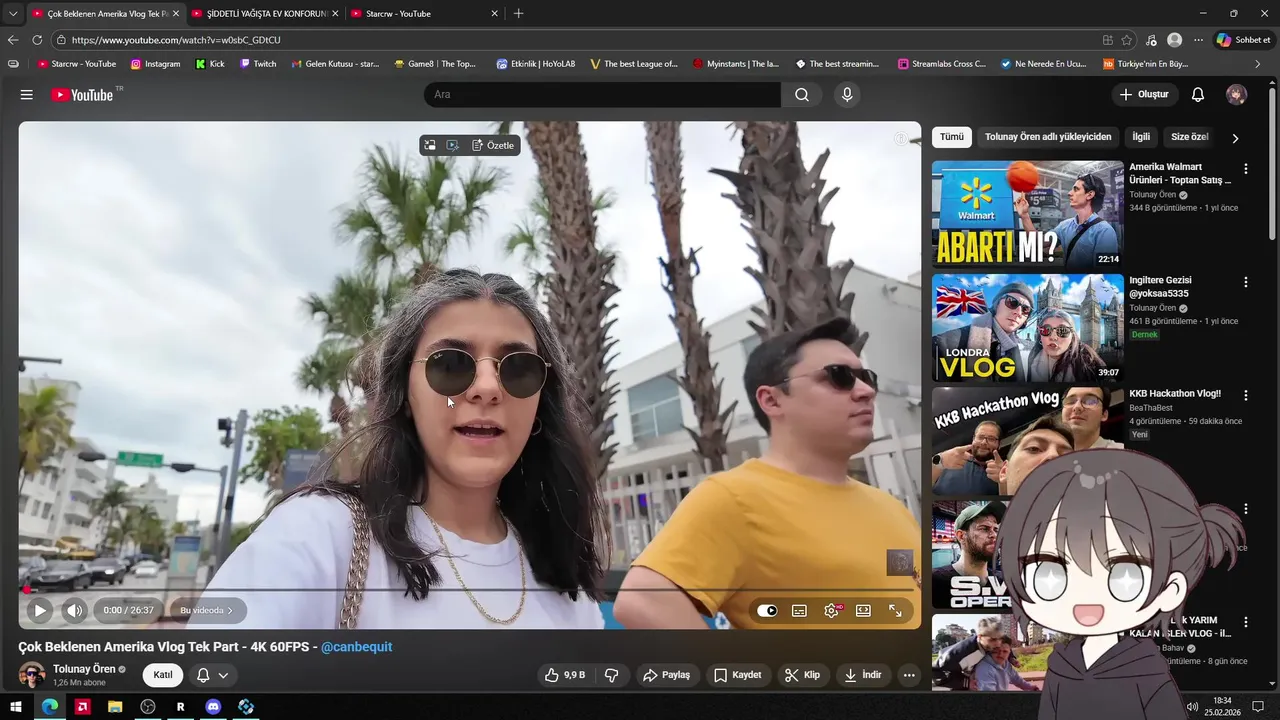
Task: Open taskbar volume speaker icon
Action: [x=1192, y=707]
